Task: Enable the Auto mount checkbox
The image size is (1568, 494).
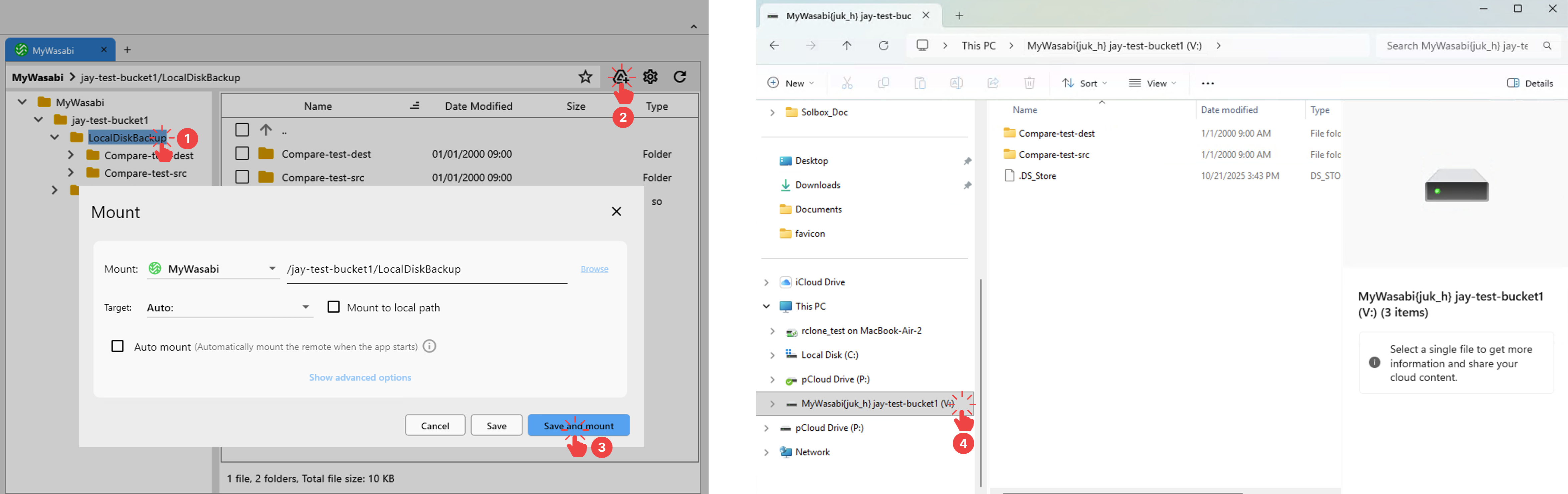Action: click(x=117, y=346)
